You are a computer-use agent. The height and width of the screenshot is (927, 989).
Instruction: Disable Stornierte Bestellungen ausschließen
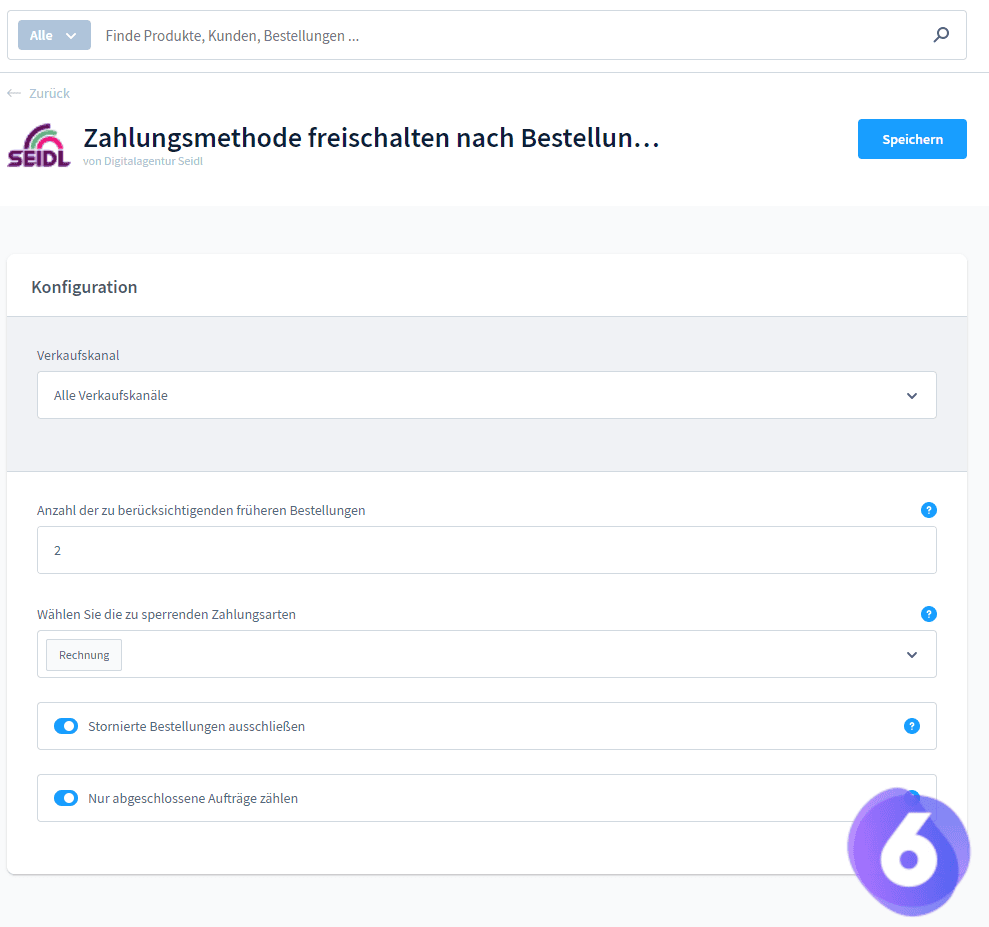(x=66, y=726)
